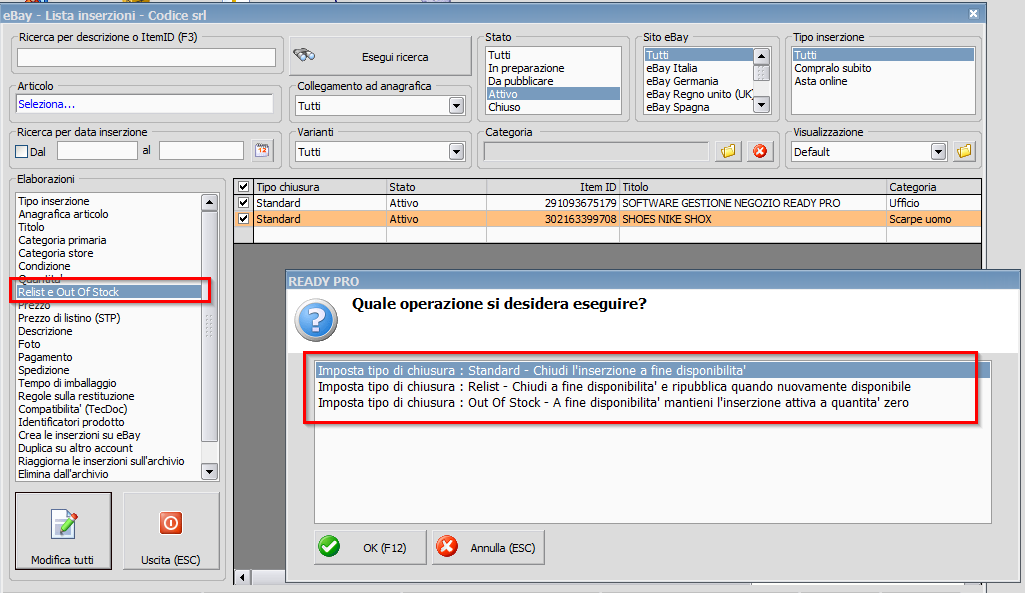This screenshot has height=593, width=1025.
Task: Click the Modifica tutti notepad icon
Action: pos(63,524)
